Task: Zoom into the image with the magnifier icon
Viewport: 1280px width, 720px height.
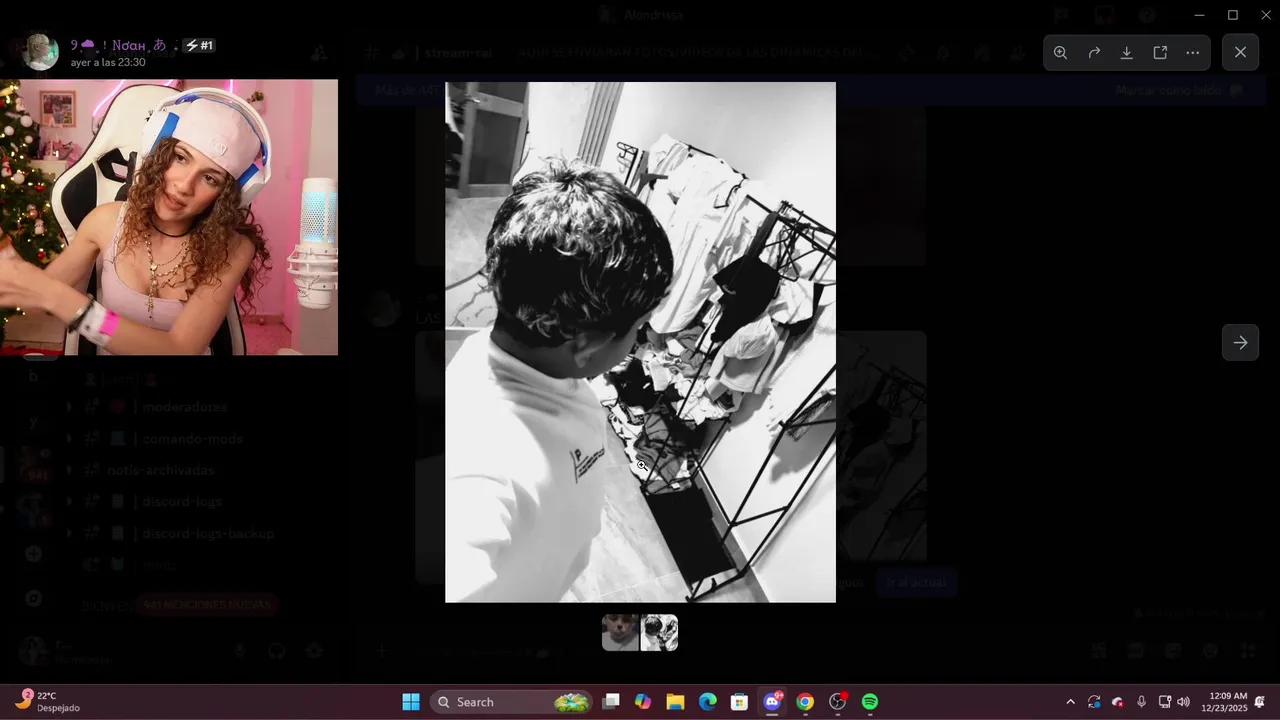Action: pyautogui.click(x=1060, y=53)
